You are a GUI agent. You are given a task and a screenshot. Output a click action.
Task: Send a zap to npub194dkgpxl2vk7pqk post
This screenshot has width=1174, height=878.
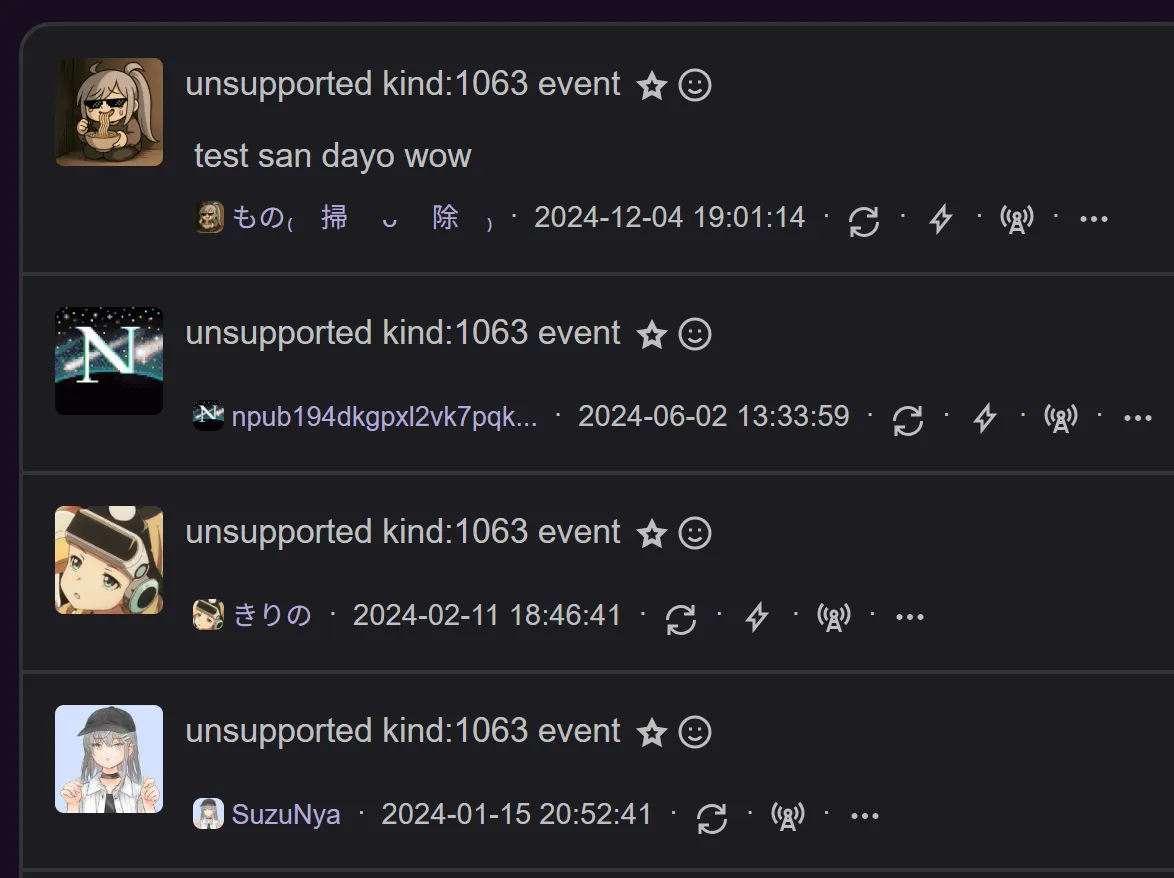pyautogui.click(x=985, y=418)
